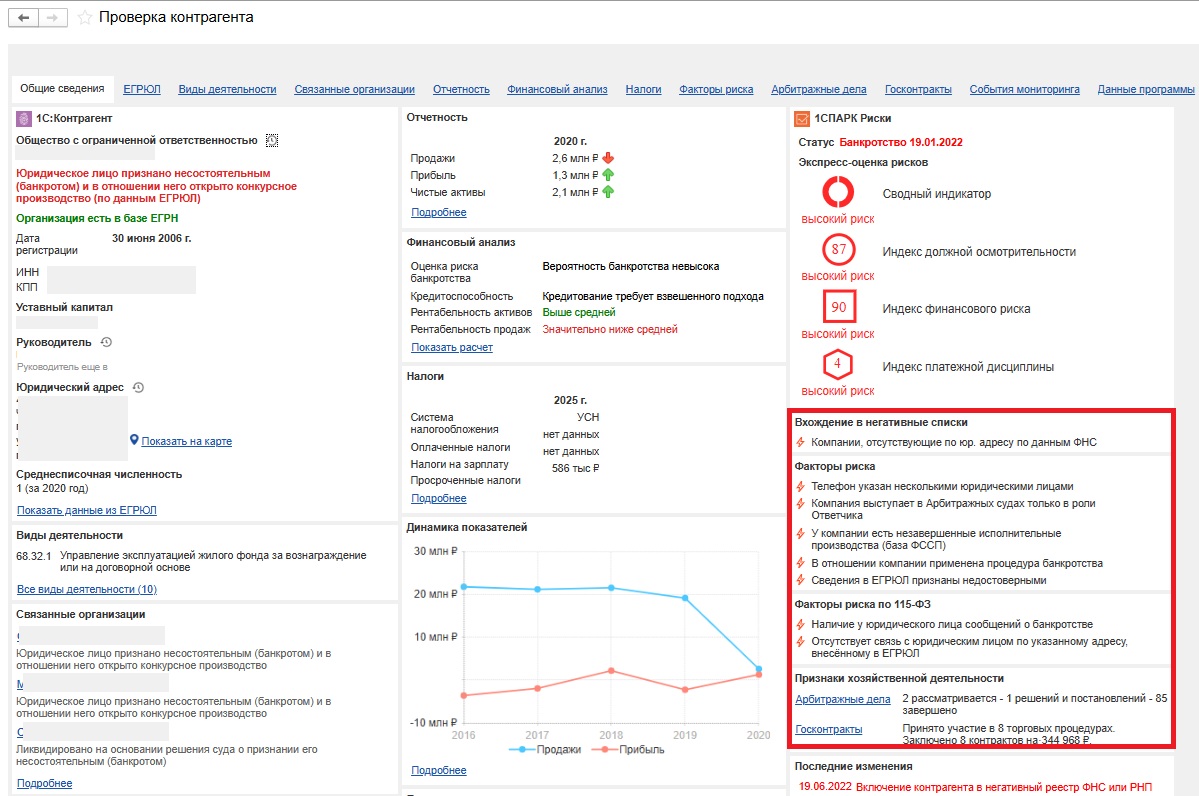Click the back navigation arrow
This screenshot has width=1199, height=796.
(24, 18)
